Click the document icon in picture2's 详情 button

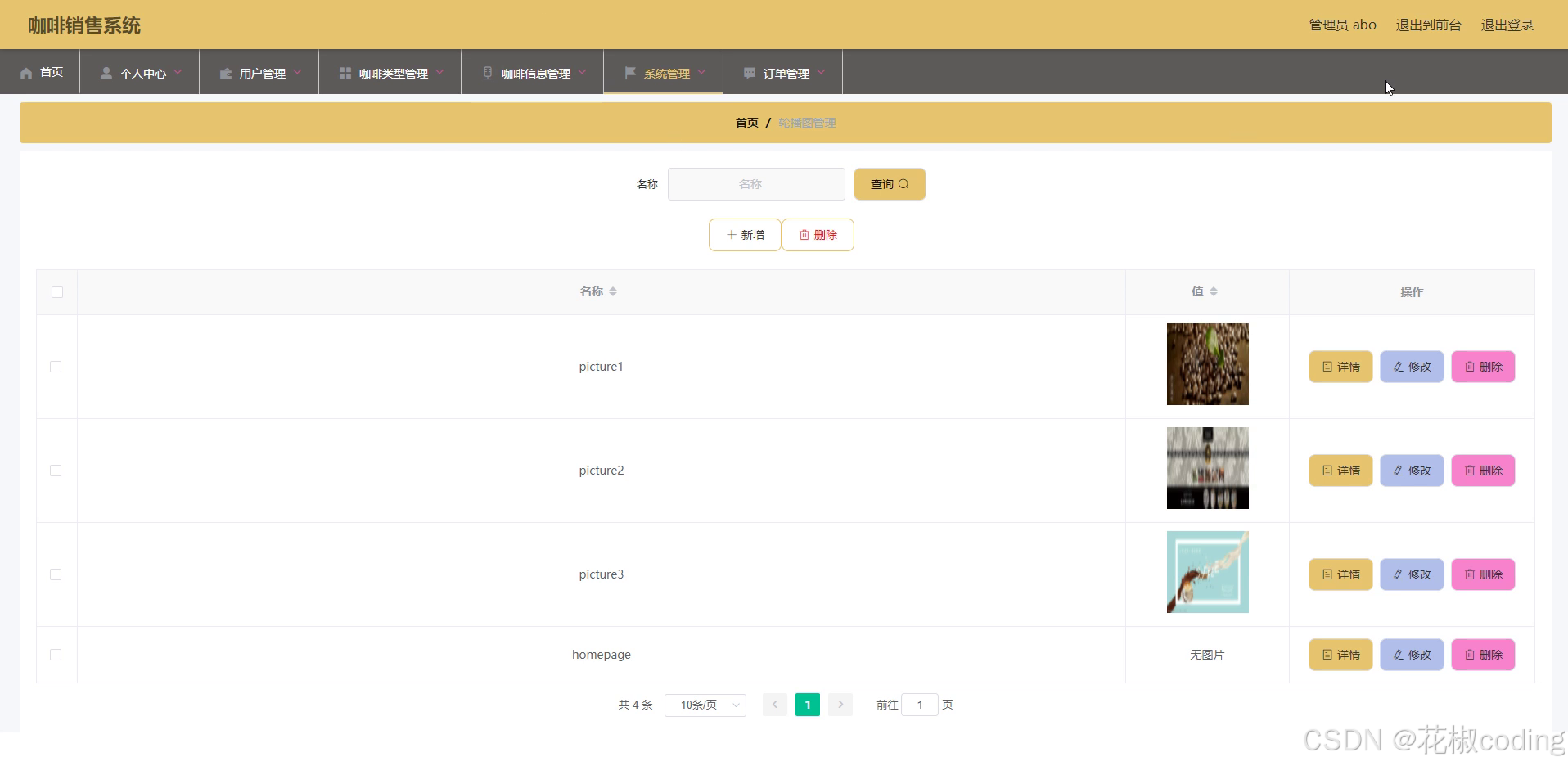point(1327,471)
